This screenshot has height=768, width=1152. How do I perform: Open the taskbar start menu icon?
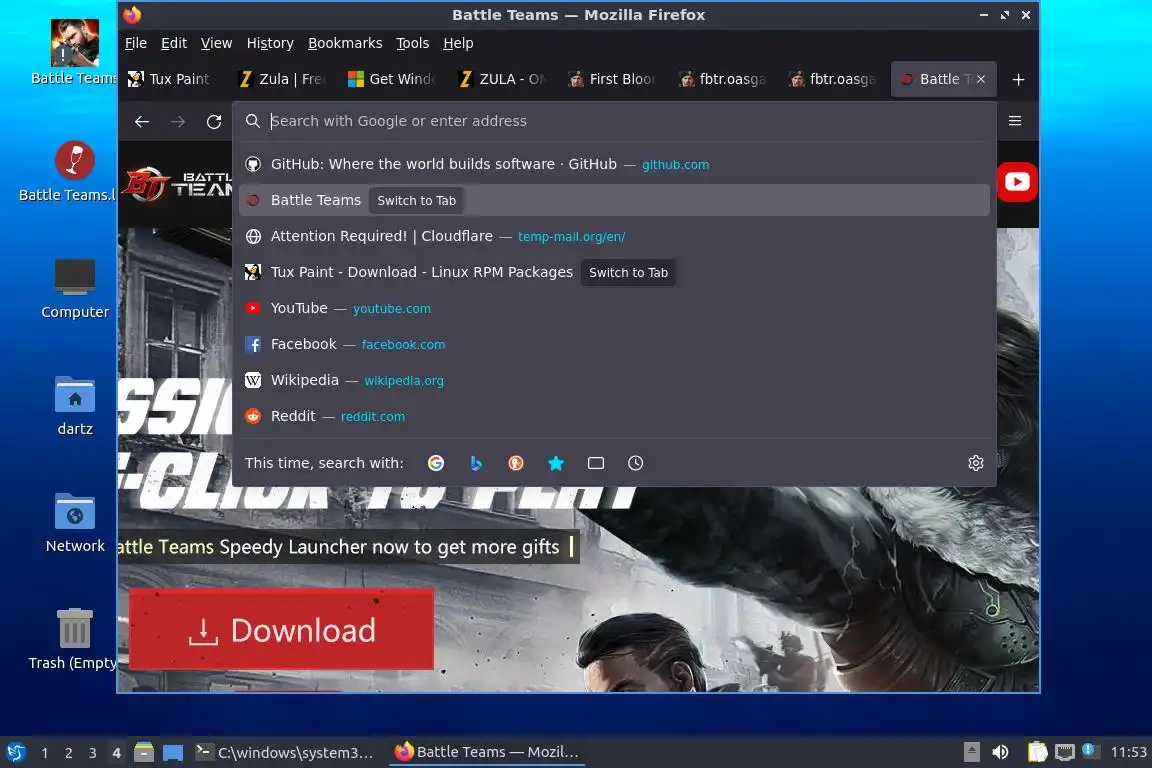(x=15, y=752)
